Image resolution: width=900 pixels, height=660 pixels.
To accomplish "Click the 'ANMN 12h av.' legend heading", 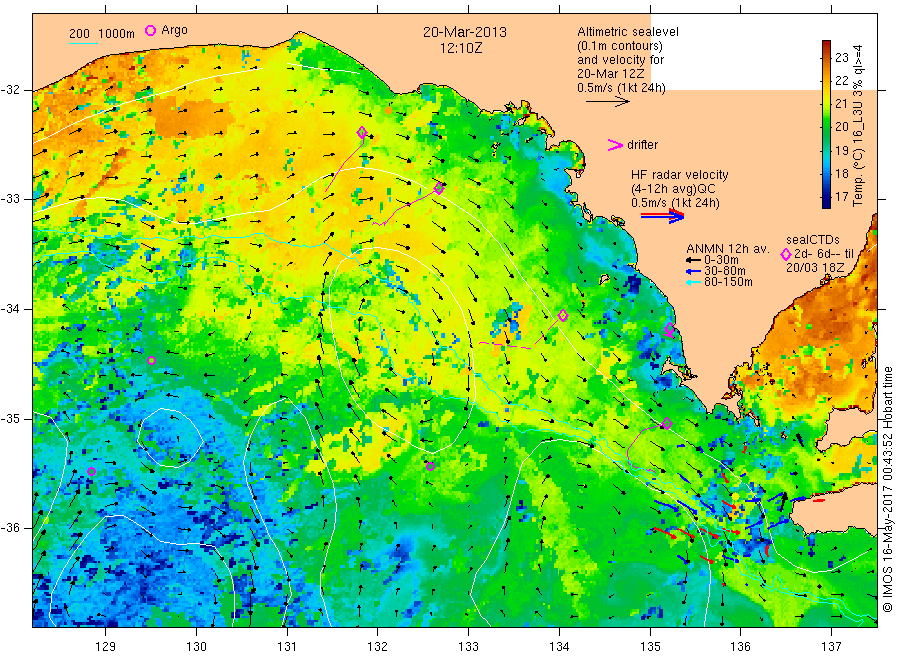I will coord(728,249).
